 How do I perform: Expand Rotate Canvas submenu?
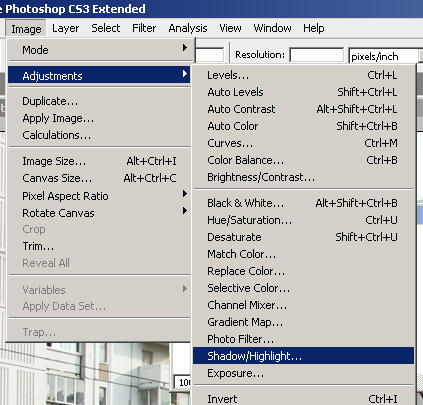99,213
